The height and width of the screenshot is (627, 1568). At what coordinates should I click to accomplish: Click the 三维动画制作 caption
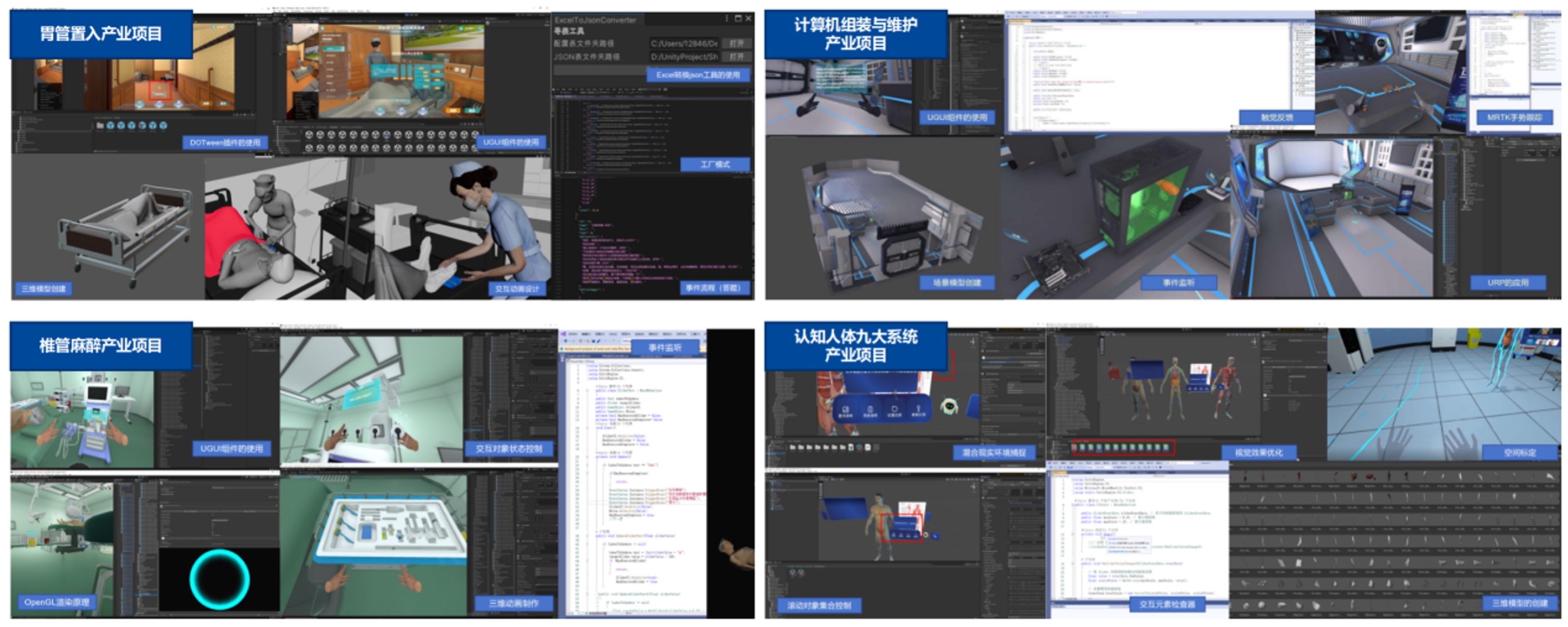tap(514, 603)
